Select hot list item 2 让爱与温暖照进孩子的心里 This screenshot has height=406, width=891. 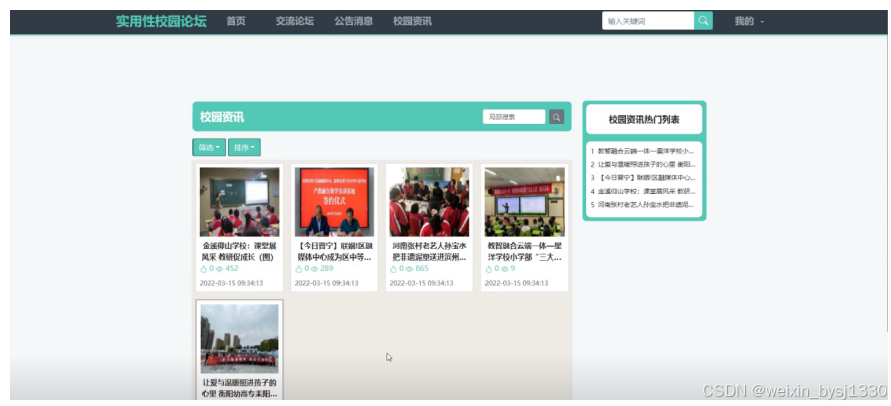point(643,164)
